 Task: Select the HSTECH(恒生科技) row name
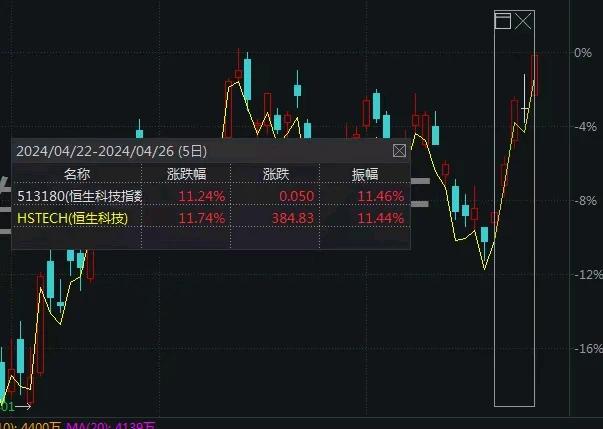[73, 218]
